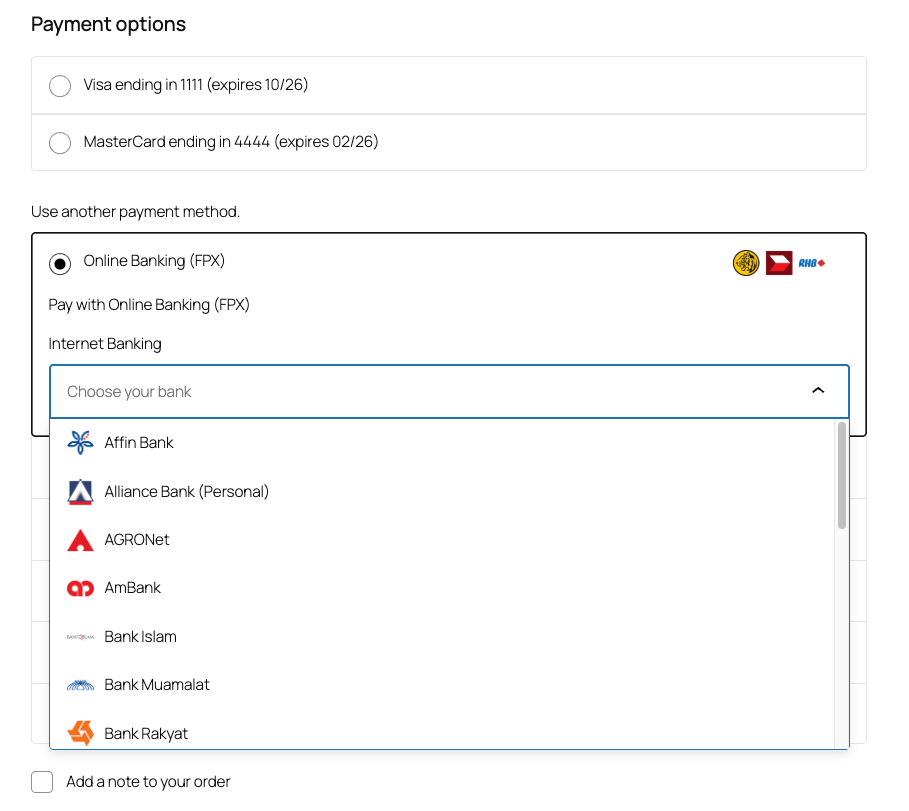Collapse the Choose your bank dropdown
The width and height of the screenshot is (909, 811).
point(448,391)
